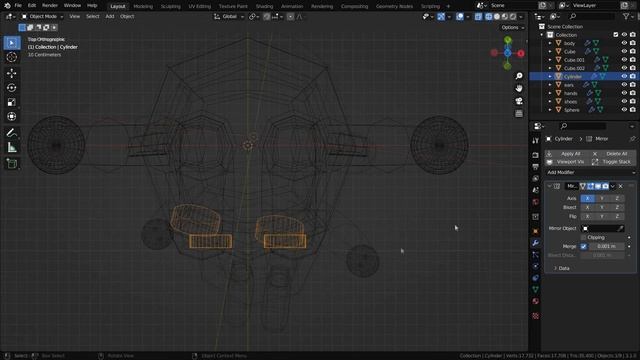The height and width of the screenshot is (360, 640).
Task: Open Global transform orientation dropdown
Action: click(x=229, y=17)
